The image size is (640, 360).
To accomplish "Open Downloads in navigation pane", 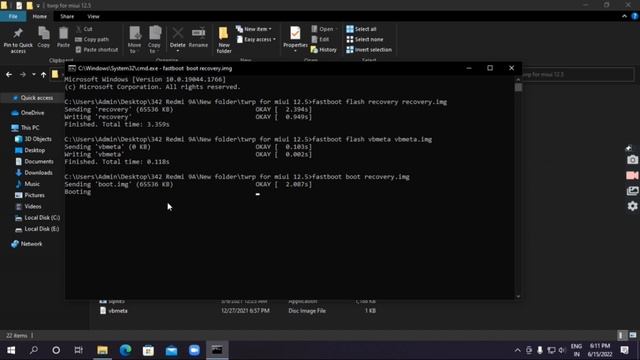I will point(34,173).
